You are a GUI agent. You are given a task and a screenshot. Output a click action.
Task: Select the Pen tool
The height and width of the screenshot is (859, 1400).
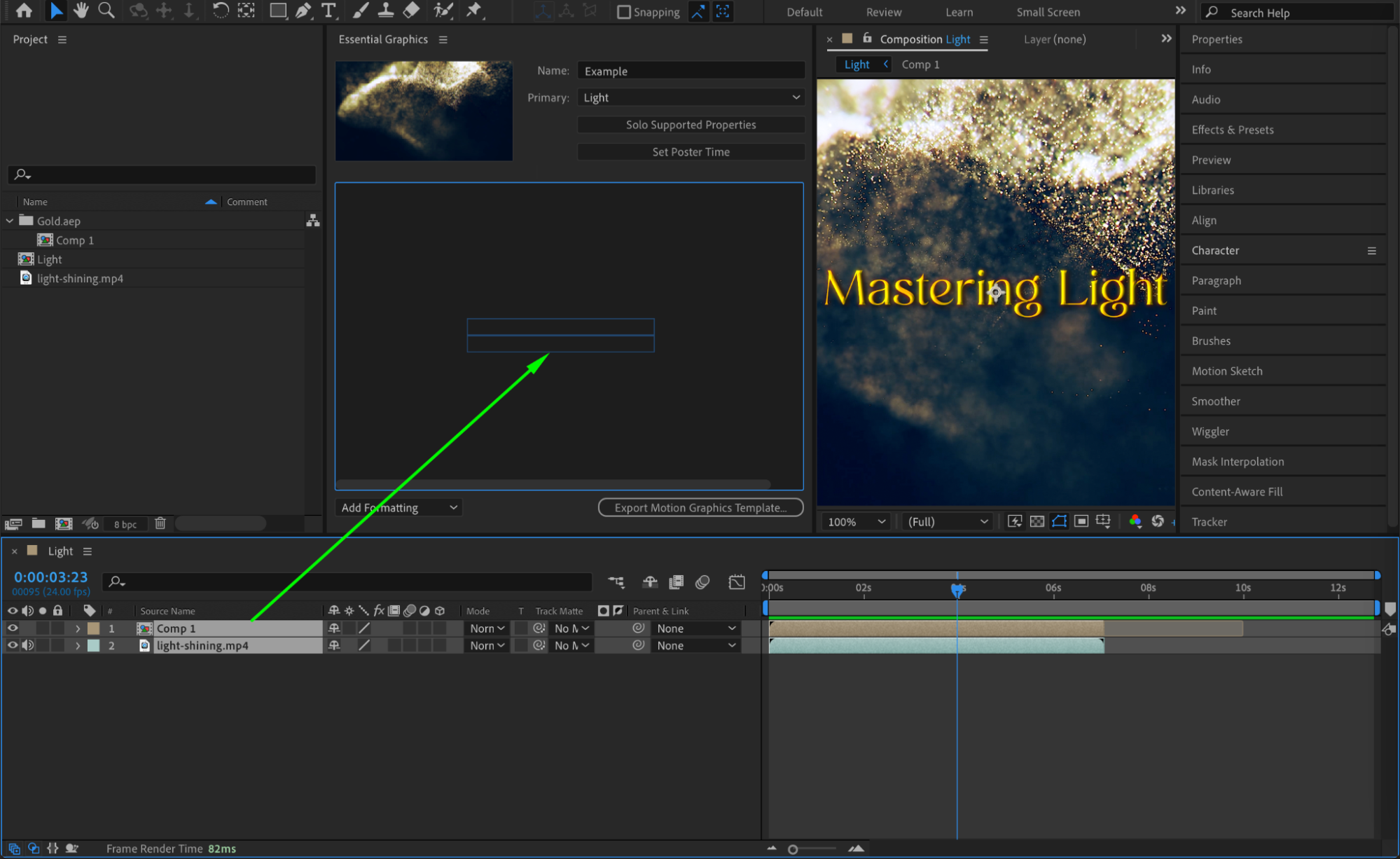tap(303, 11)
